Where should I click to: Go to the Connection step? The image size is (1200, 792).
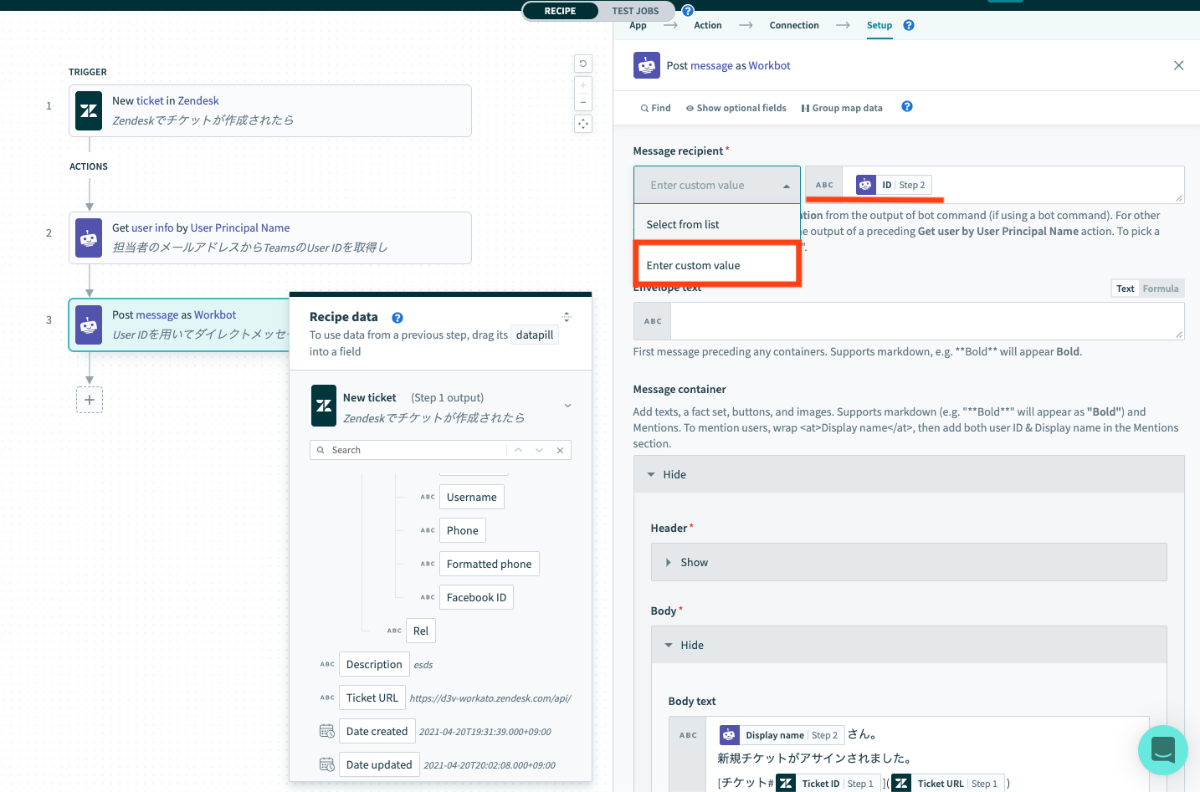coord(794,25)
